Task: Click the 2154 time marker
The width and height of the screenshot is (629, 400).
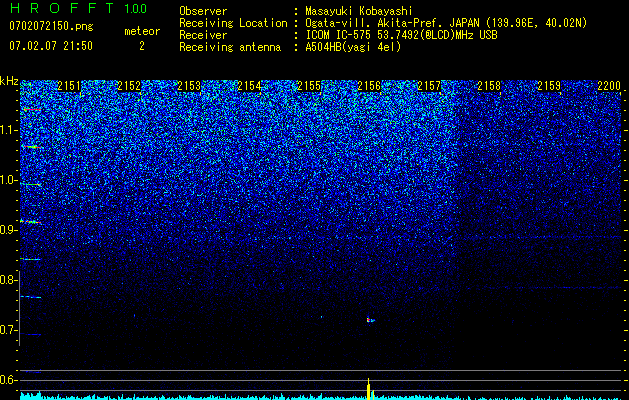Action: pos(249,86)
